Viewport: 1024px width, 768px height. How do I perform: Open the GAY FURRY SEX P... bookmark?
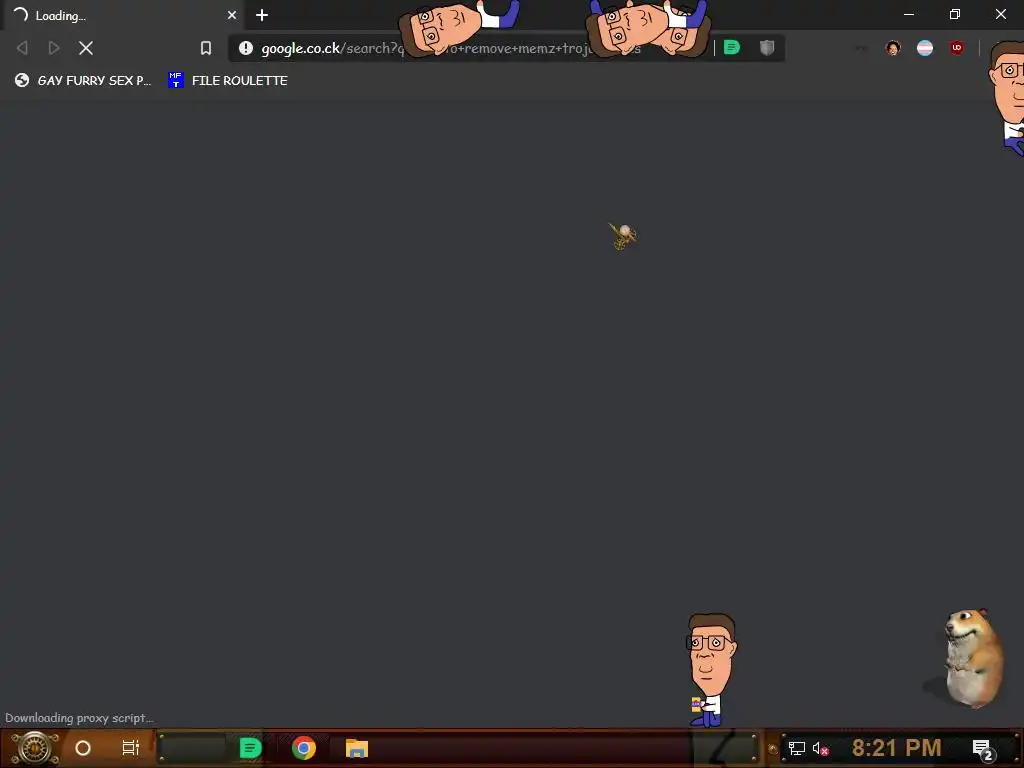click(x=83, y=80)
